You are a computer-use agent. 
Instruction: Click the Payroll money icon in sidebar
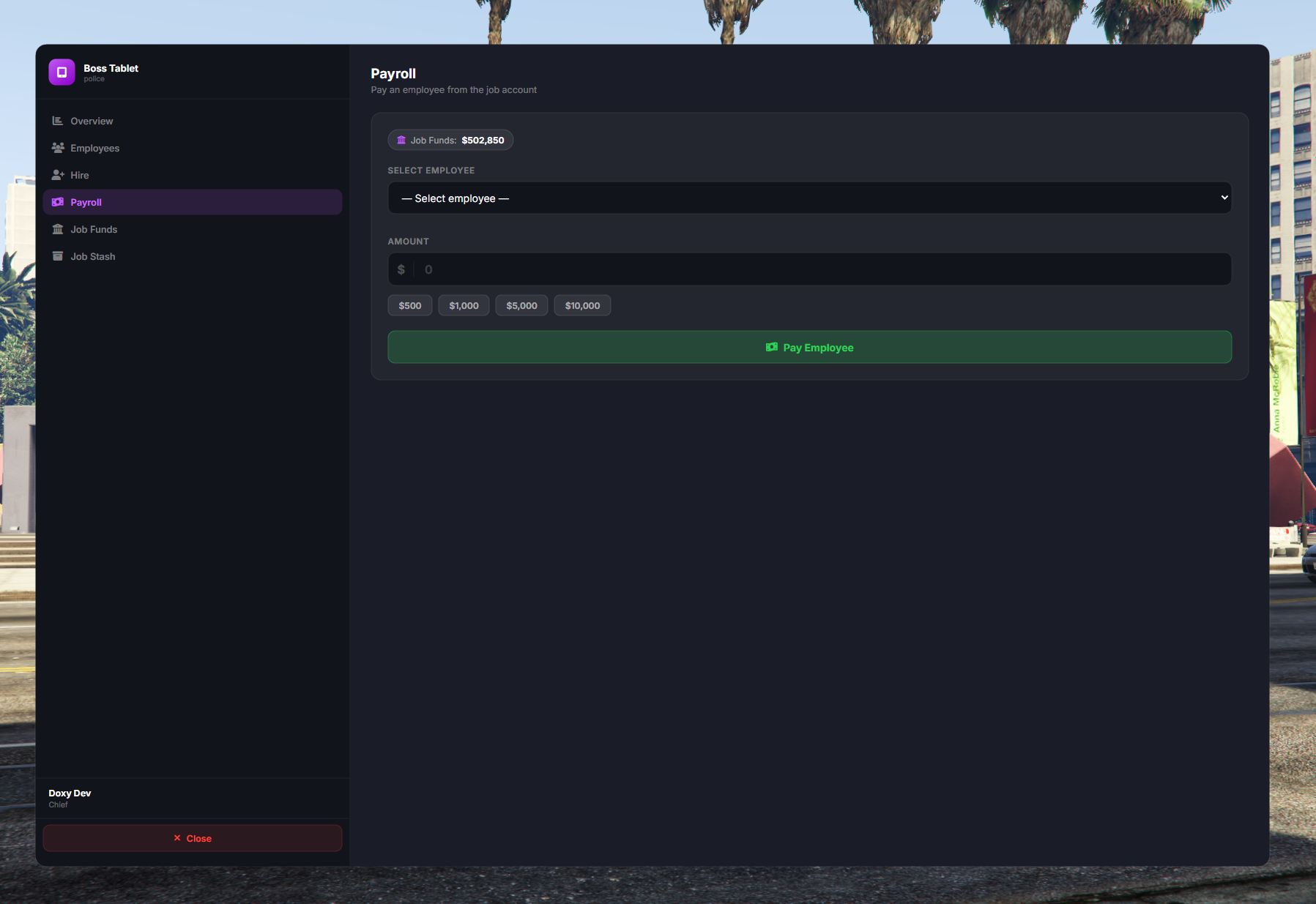click(58, 202)
